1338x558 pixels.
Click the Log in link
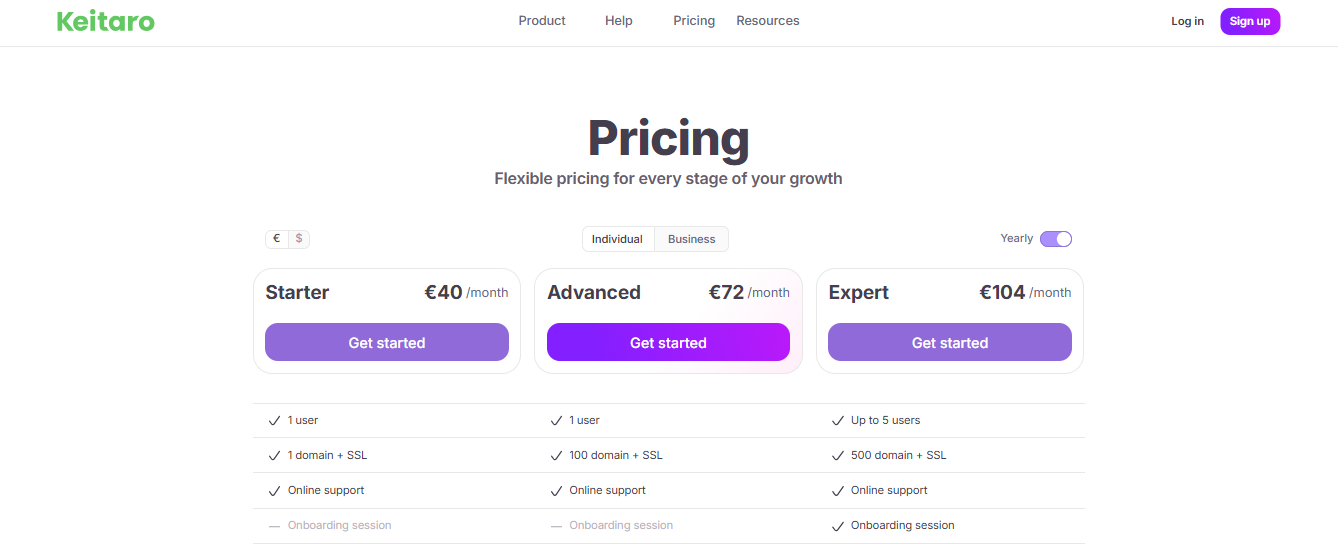[1188, 21]
